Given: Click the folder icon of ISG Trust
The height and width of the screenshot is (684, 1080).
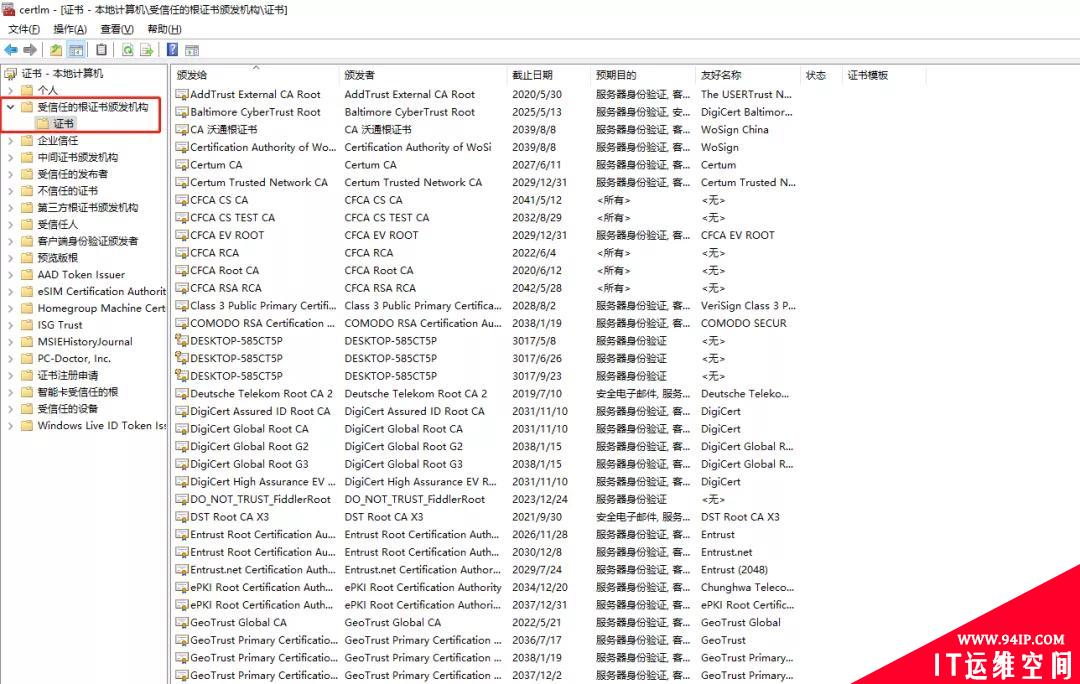Looking at the screenshot, I should pyautogui.click(x=27, y=324).
